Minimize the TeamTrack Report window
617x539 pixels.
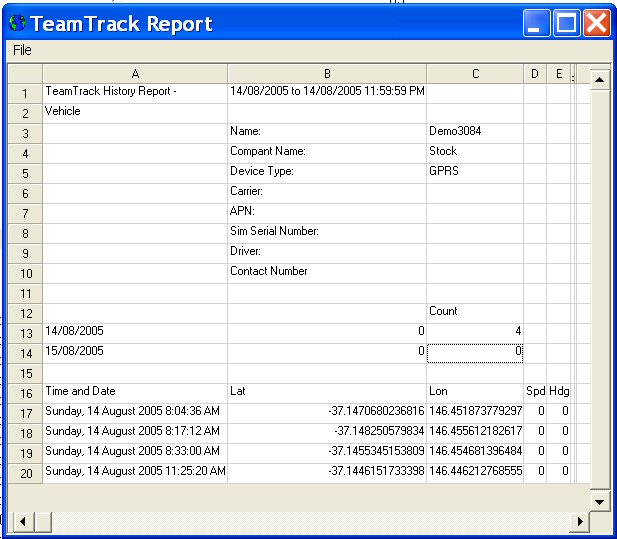(536, 23)
